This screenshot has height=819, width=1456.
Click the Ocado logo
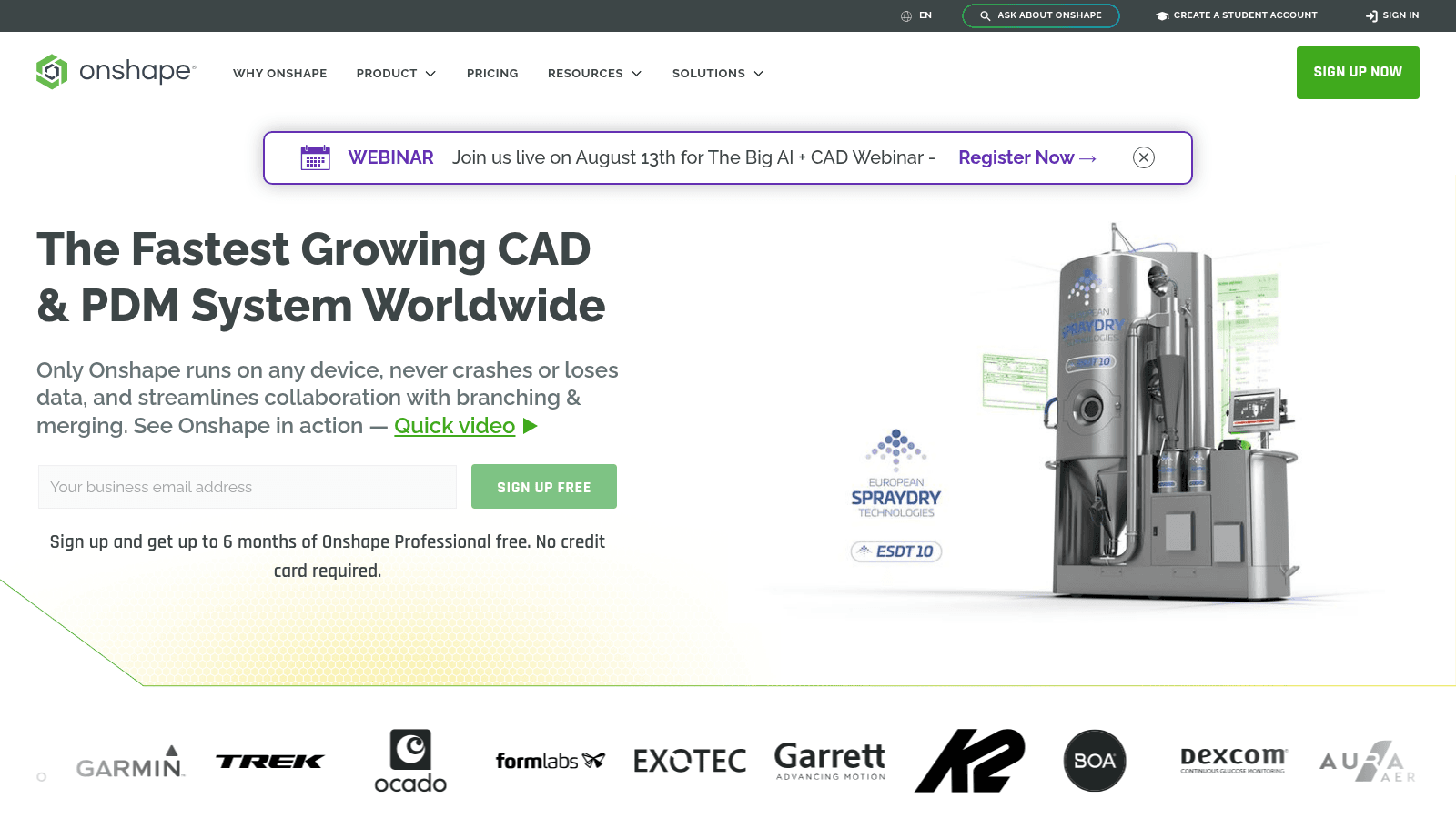(410, 761)
